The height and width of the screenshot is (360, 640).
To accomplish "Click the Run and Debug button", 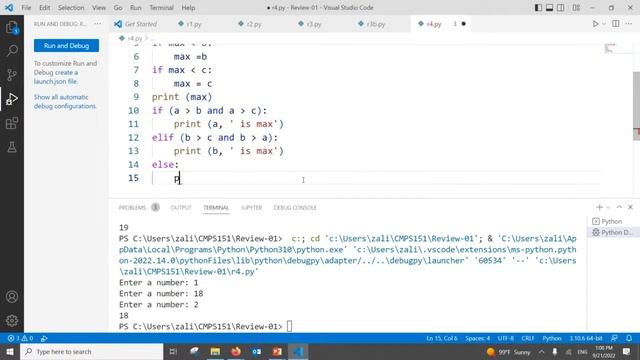I will pyautogui.click(x=67, y=46).
